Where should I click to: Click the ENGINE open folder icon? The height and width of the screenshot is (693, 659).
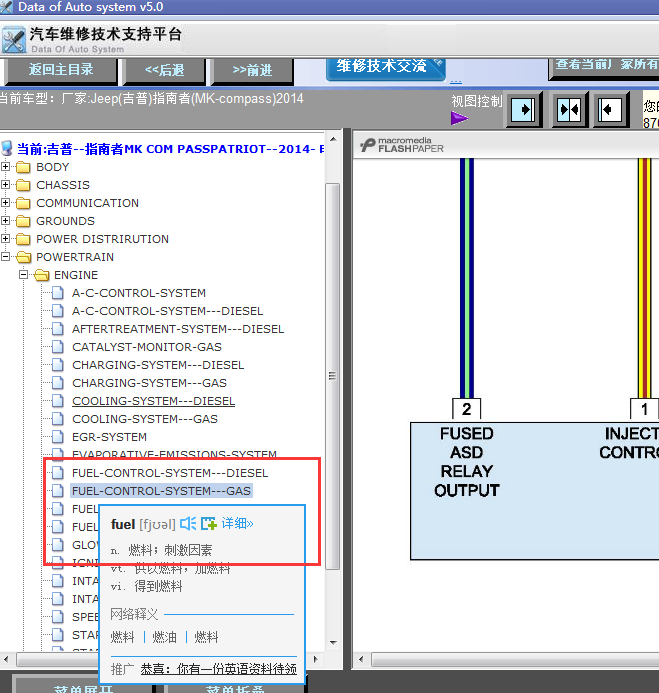(41, 275)
